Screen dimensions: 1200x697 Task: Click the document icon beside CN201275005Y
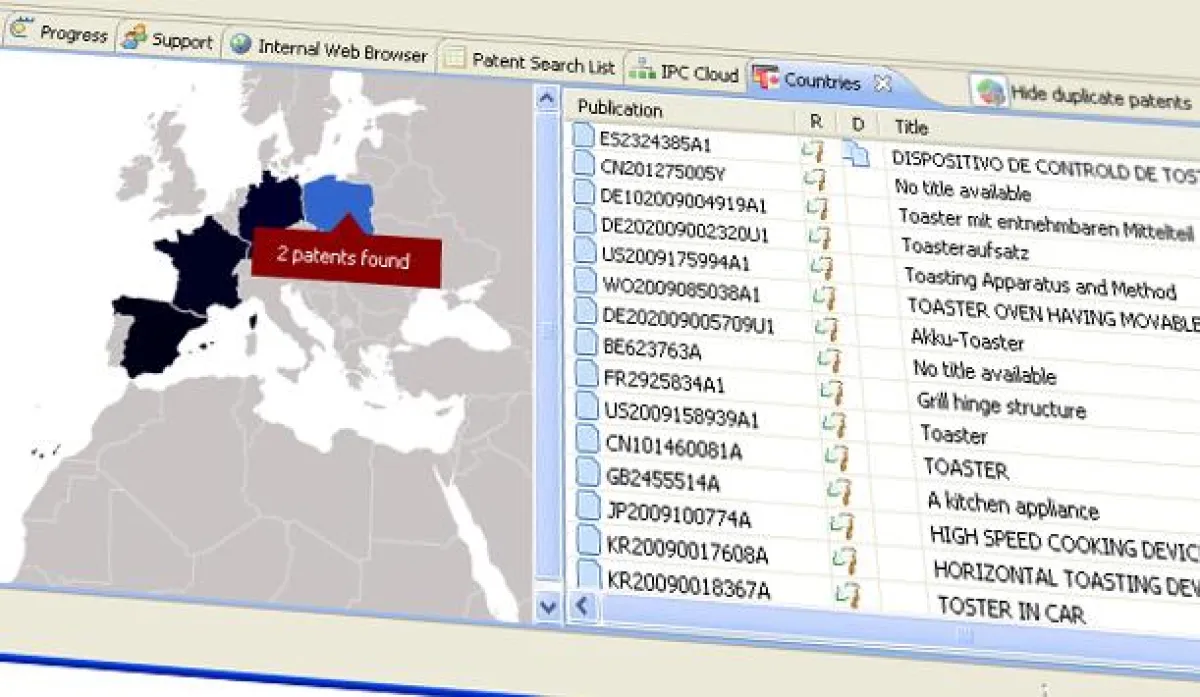coord(585,161)
